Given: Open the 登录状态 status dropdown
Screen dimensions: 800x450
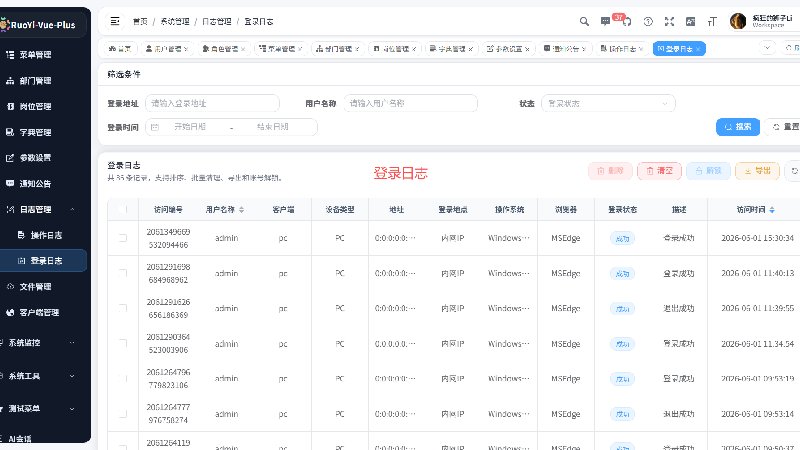Looking at the screenshot, I should 608,104.
